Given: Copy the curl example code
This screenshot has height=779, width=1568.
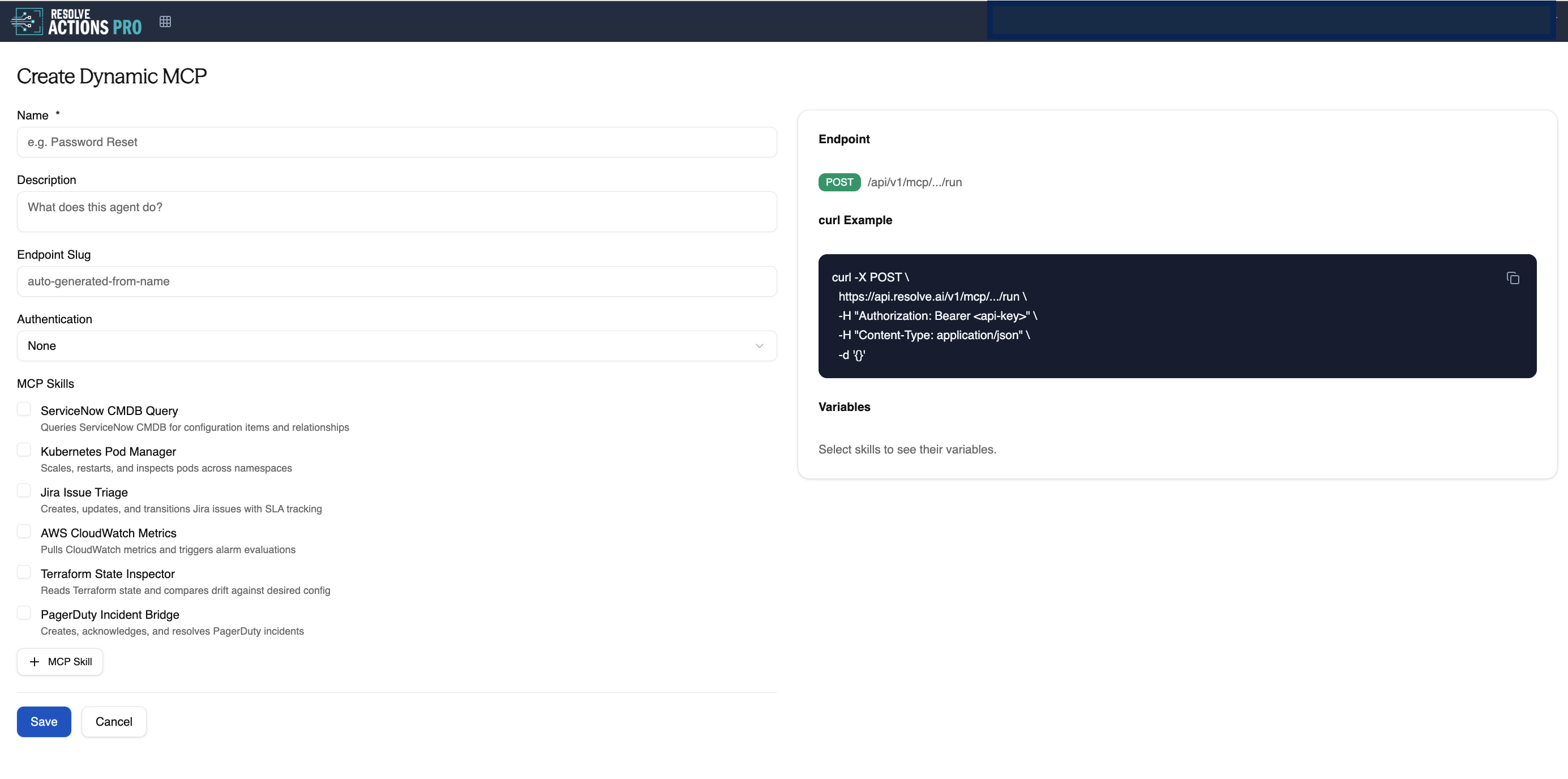Looking at the screenshot, I should [x=1513, y=278].
